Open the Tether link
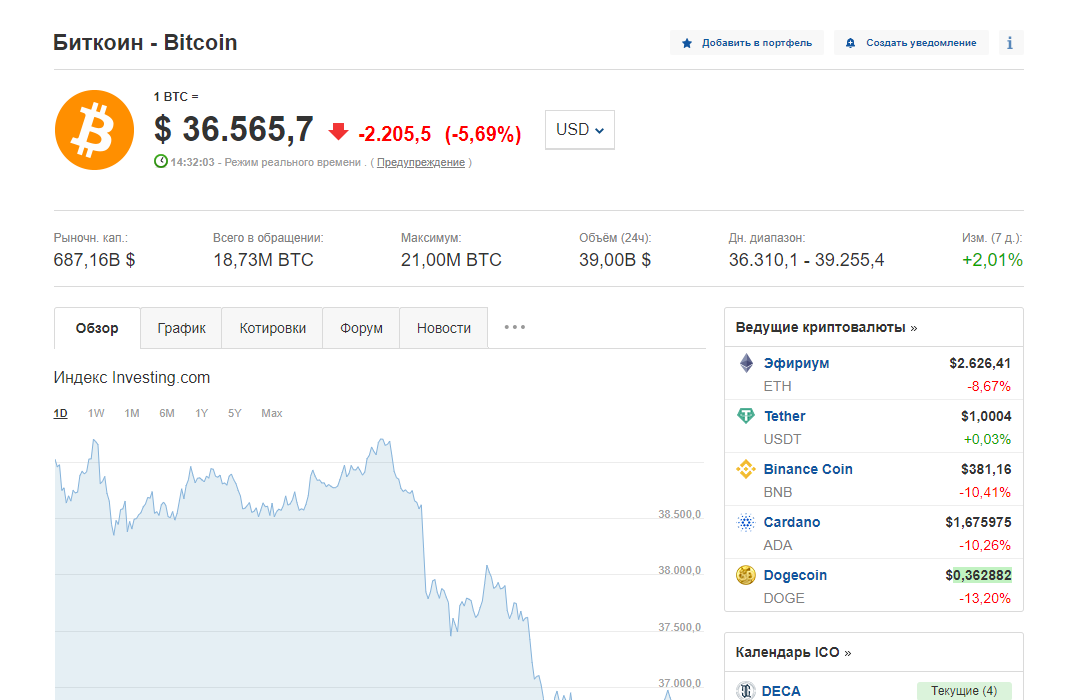Image resolution: width=1073 pixels, height=700 pixels. click(784, 416)
